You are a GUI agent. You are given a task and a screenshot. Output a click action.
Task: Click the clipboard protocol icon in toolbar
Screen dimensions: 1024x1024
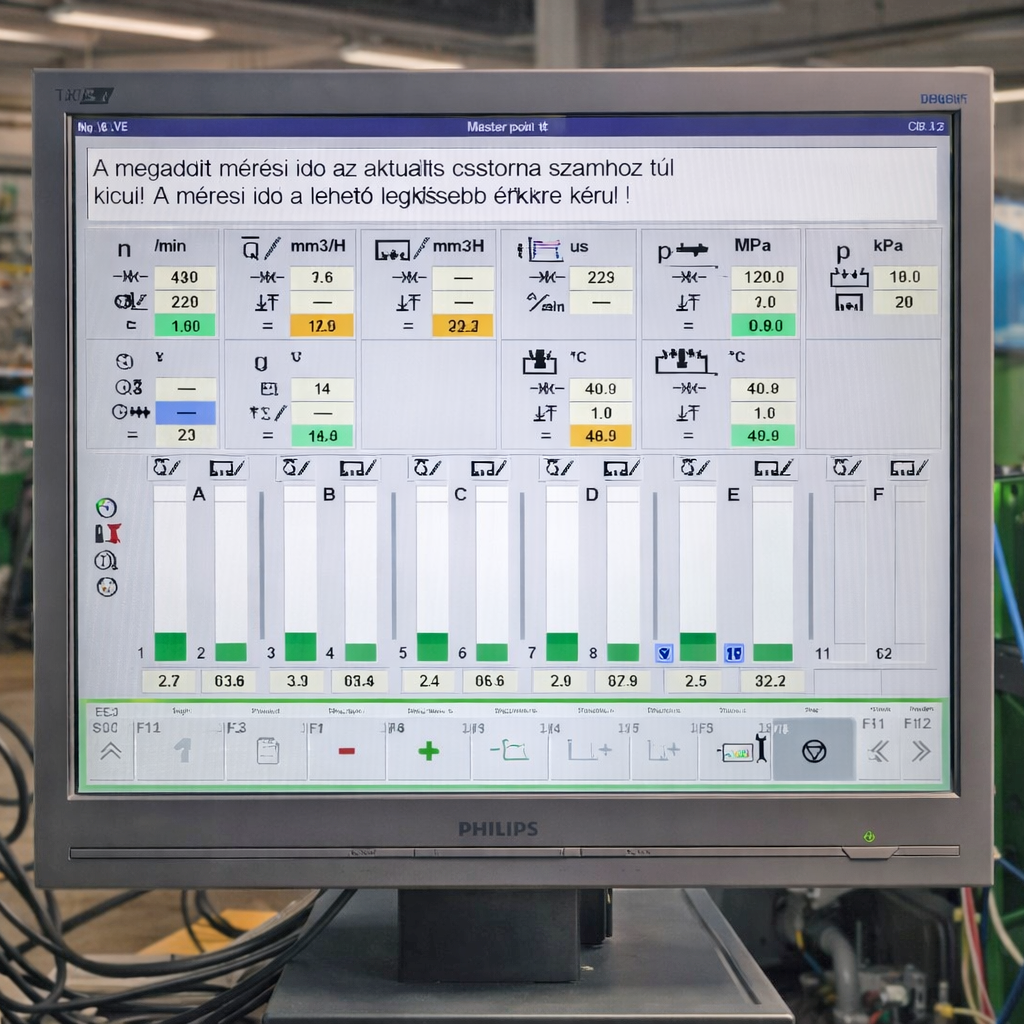coord(267,751)
